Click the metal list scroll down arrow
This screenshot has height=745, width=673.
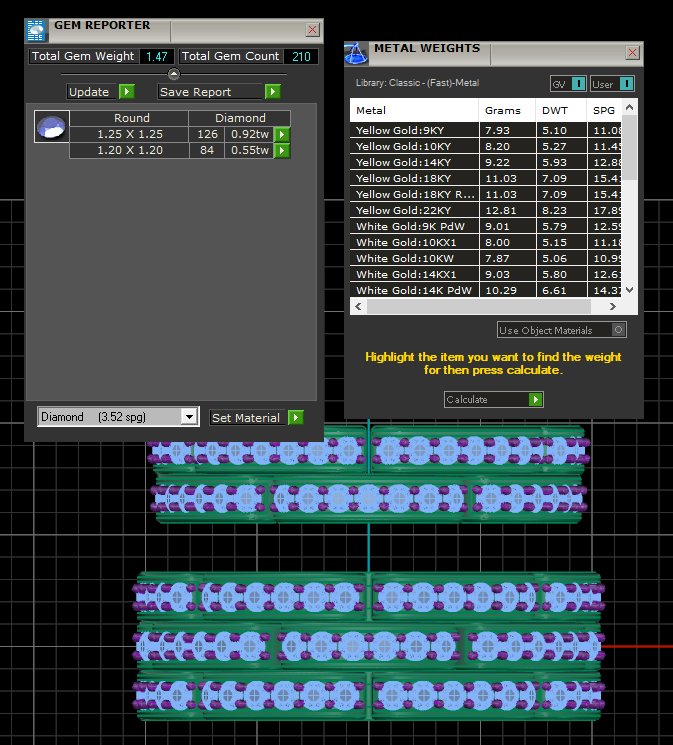[x=630, y=289]
